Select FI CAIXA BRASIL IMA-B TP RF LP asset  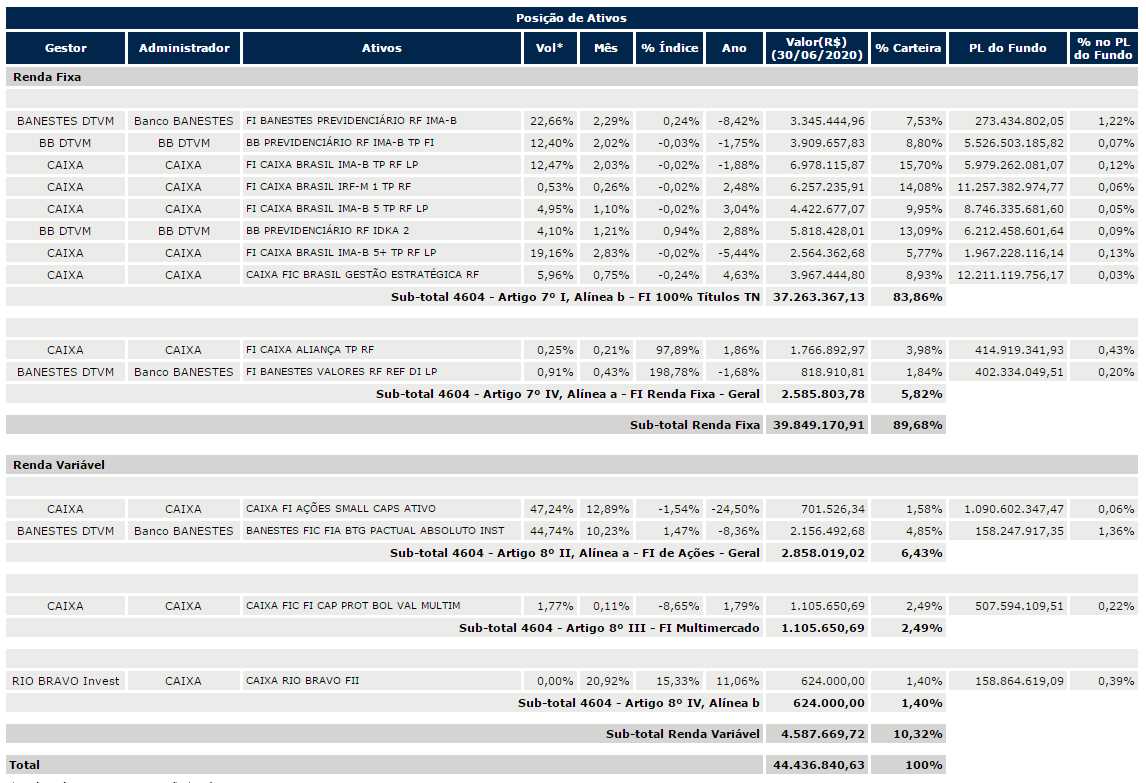pyautogui.click(x=332, y=164)
